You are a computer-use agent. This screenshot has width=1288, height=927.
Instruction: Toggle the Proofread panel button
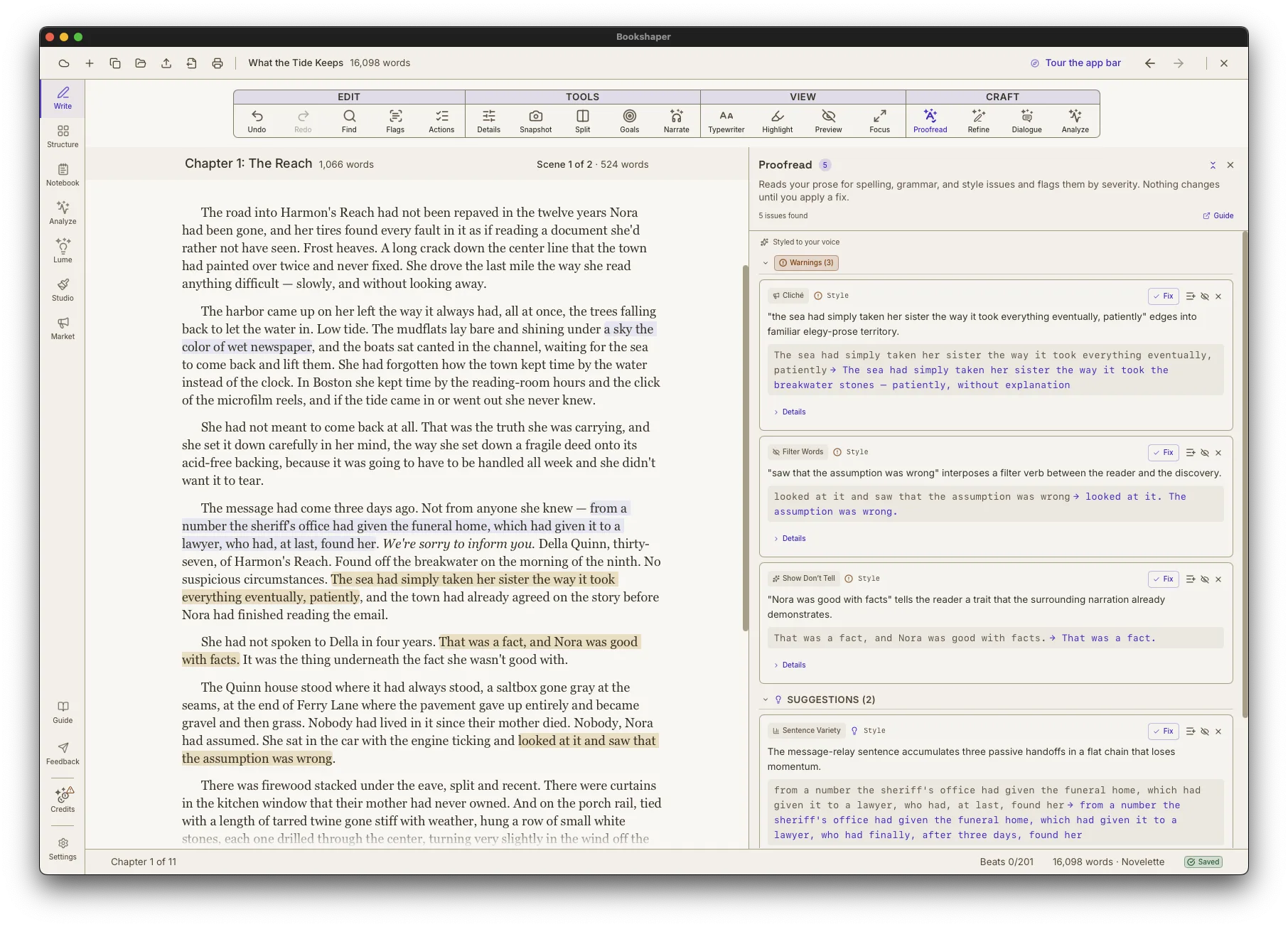point(930,121)
